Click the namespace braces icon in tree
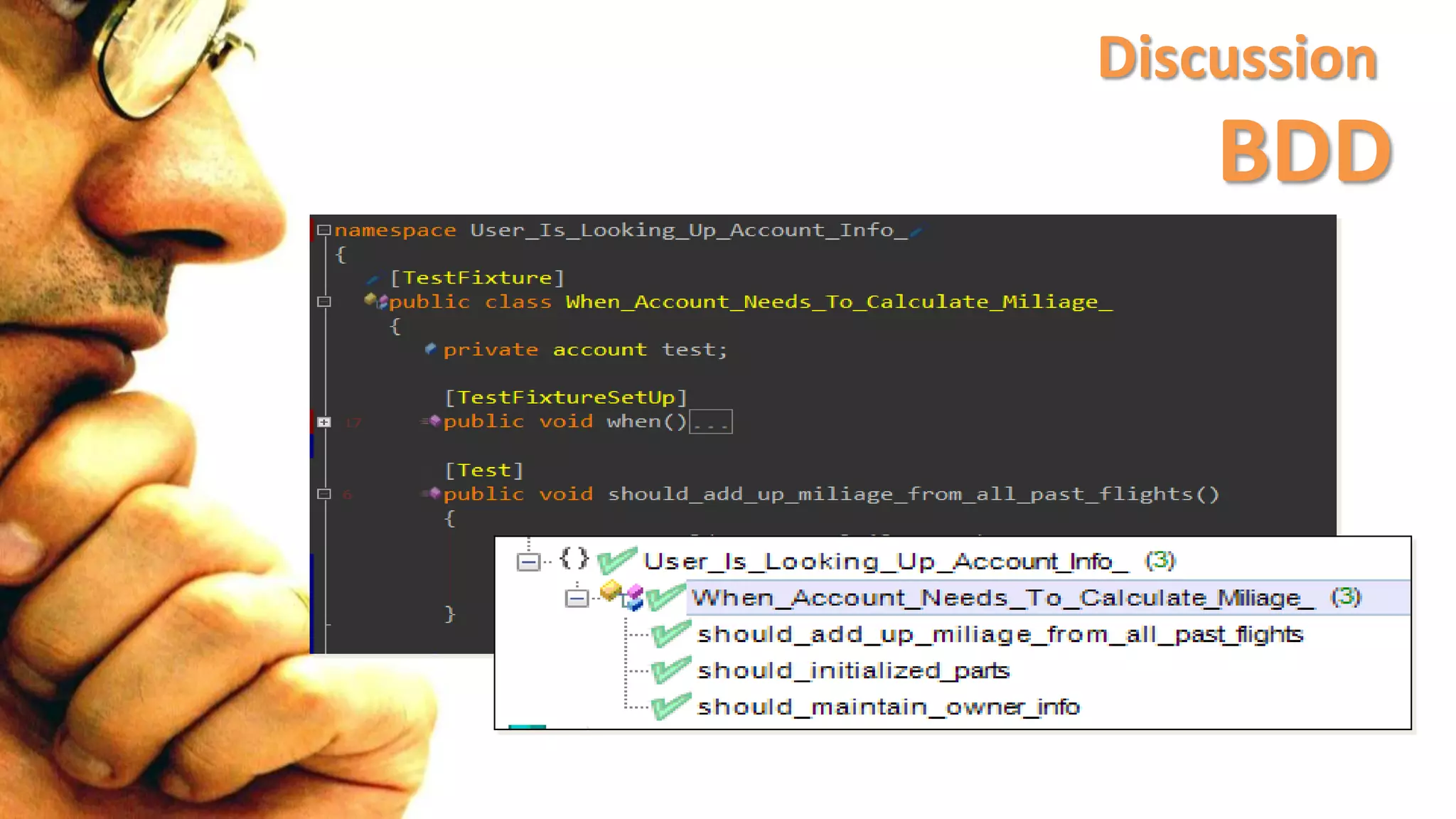This screenshot has width=1456, height=819. [574, 559]
